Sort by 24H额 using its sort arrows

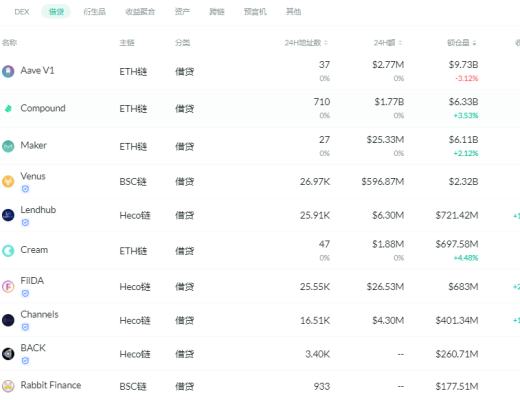point(400,43)
